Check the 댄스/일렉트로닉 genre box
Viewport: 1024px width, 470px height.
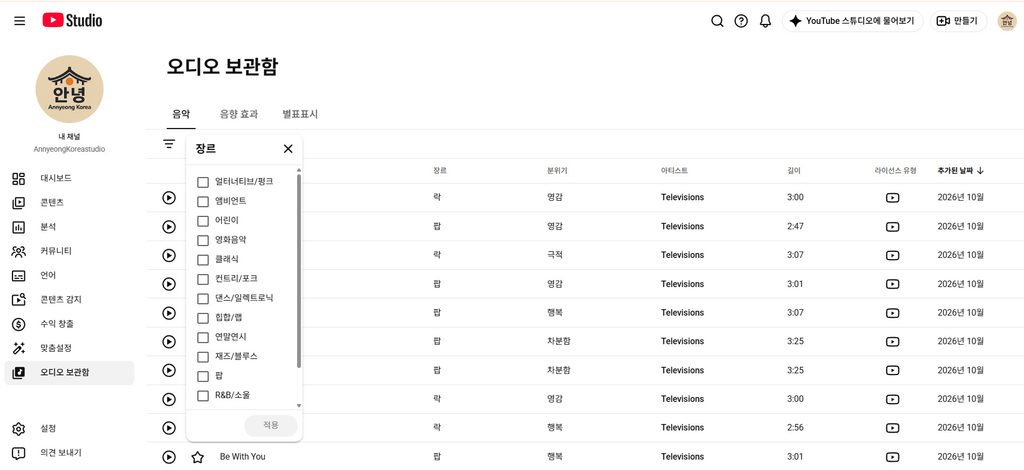pyautogui.click(x=203, y=298)
